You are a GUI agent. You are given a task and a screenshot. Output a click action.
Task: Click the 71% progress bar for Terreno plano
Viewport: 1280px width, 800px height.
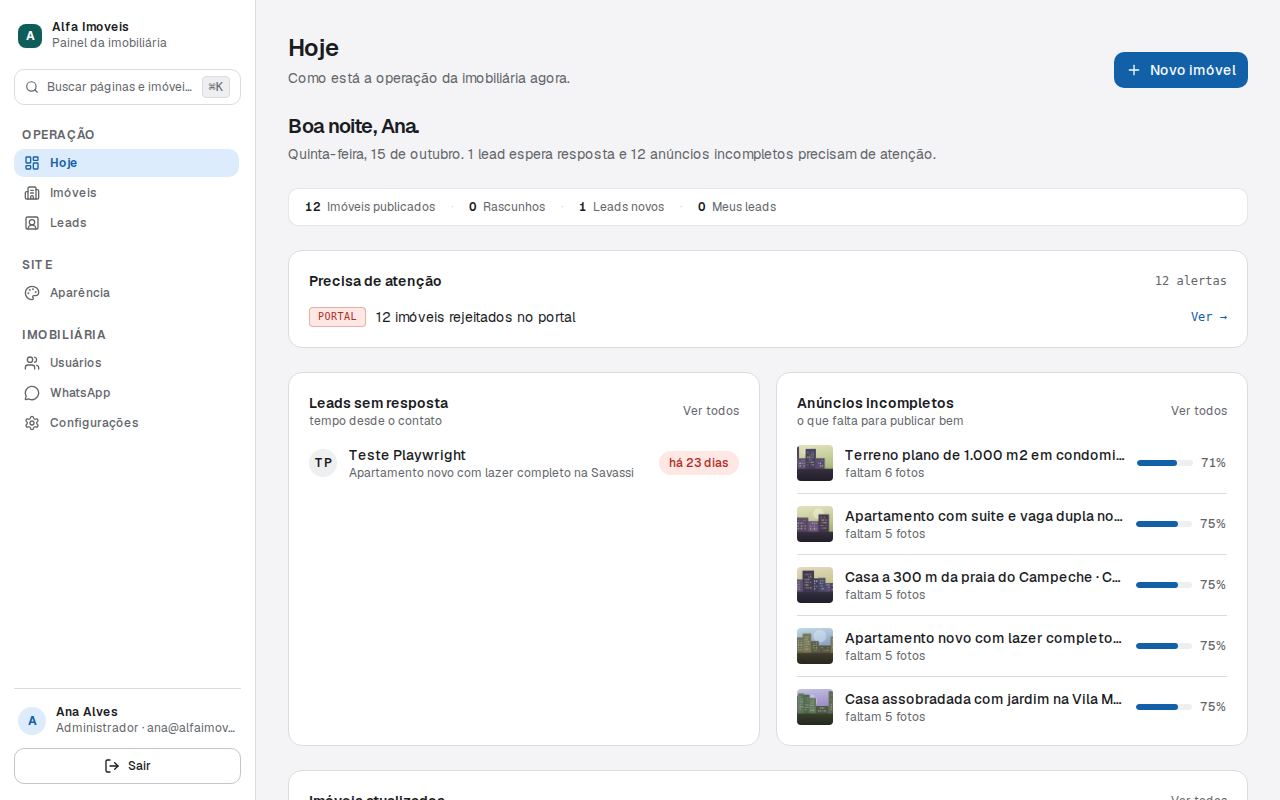click(1164, 463)
